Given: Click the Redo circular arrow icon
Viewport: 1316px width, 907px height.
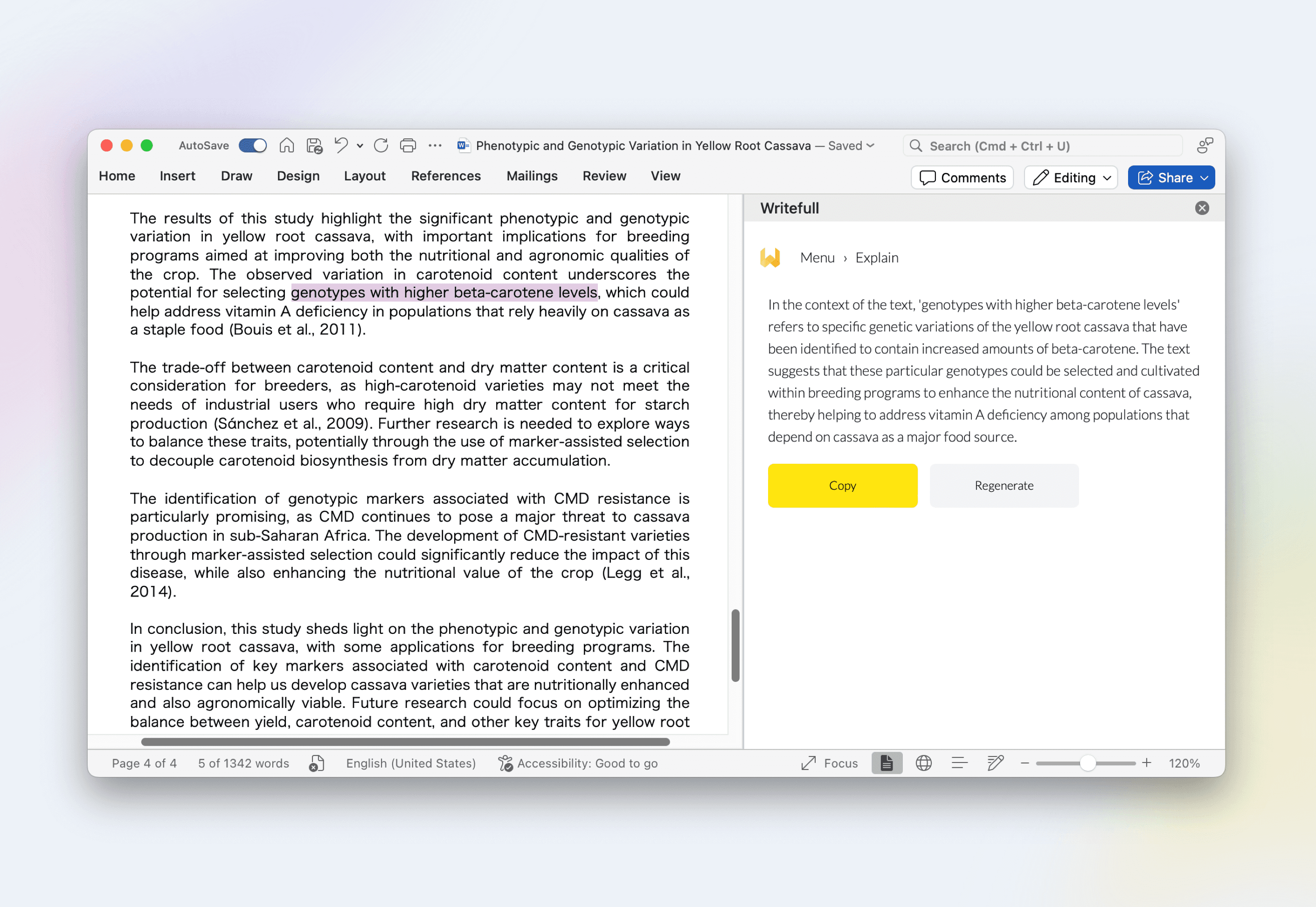Looking at the screenshot, I should tap(381, 145).
